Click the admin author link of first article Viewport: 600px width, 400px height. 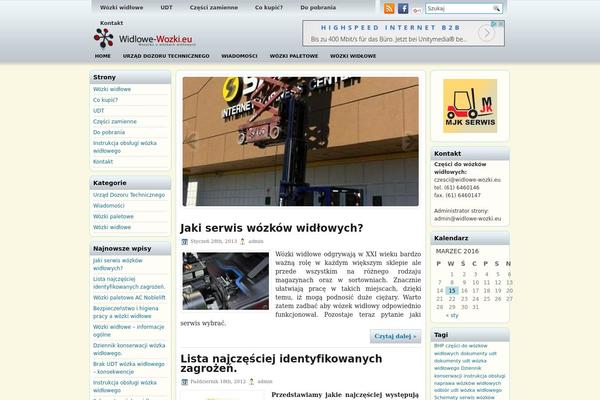pos(256,241)
